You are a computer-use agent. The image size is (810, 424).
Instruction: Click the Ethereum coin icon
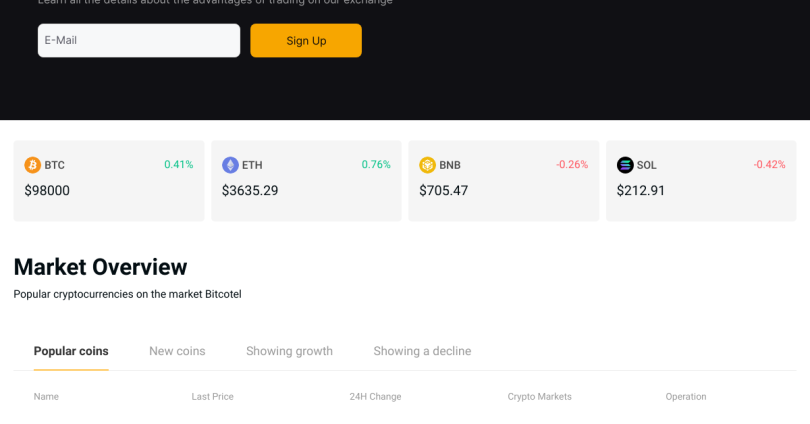coord(230,165)
